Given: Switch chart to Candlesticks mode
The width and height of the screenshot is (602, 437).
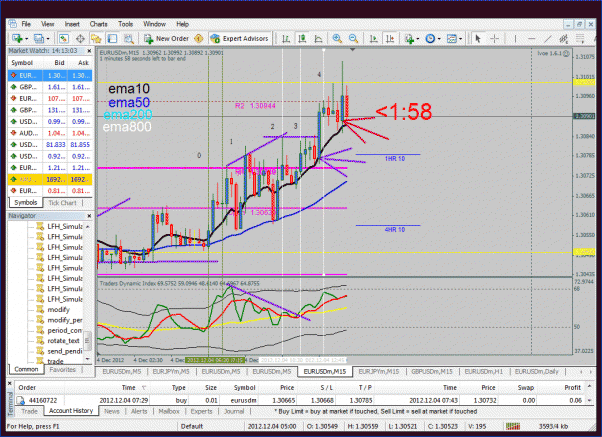Looking at the screenshot, I should [302, 38].
